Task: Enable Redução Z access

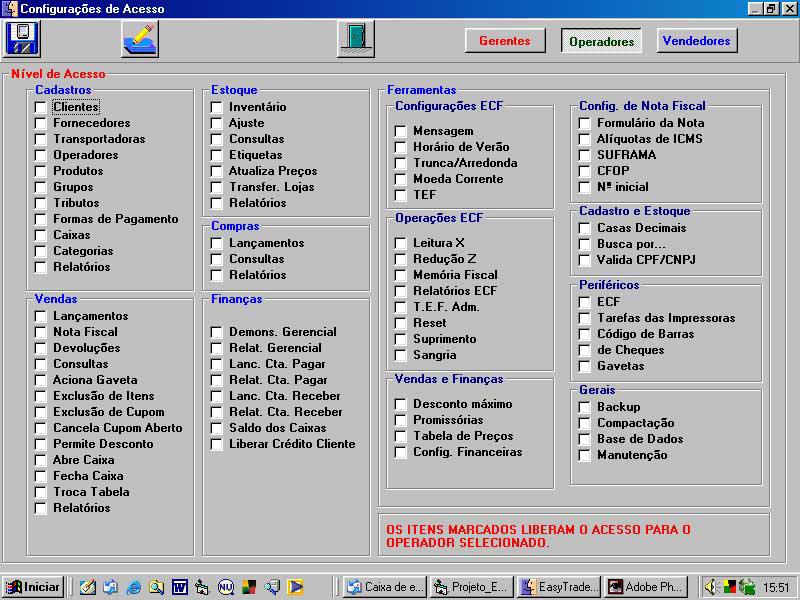Action: tap(401, 259)
